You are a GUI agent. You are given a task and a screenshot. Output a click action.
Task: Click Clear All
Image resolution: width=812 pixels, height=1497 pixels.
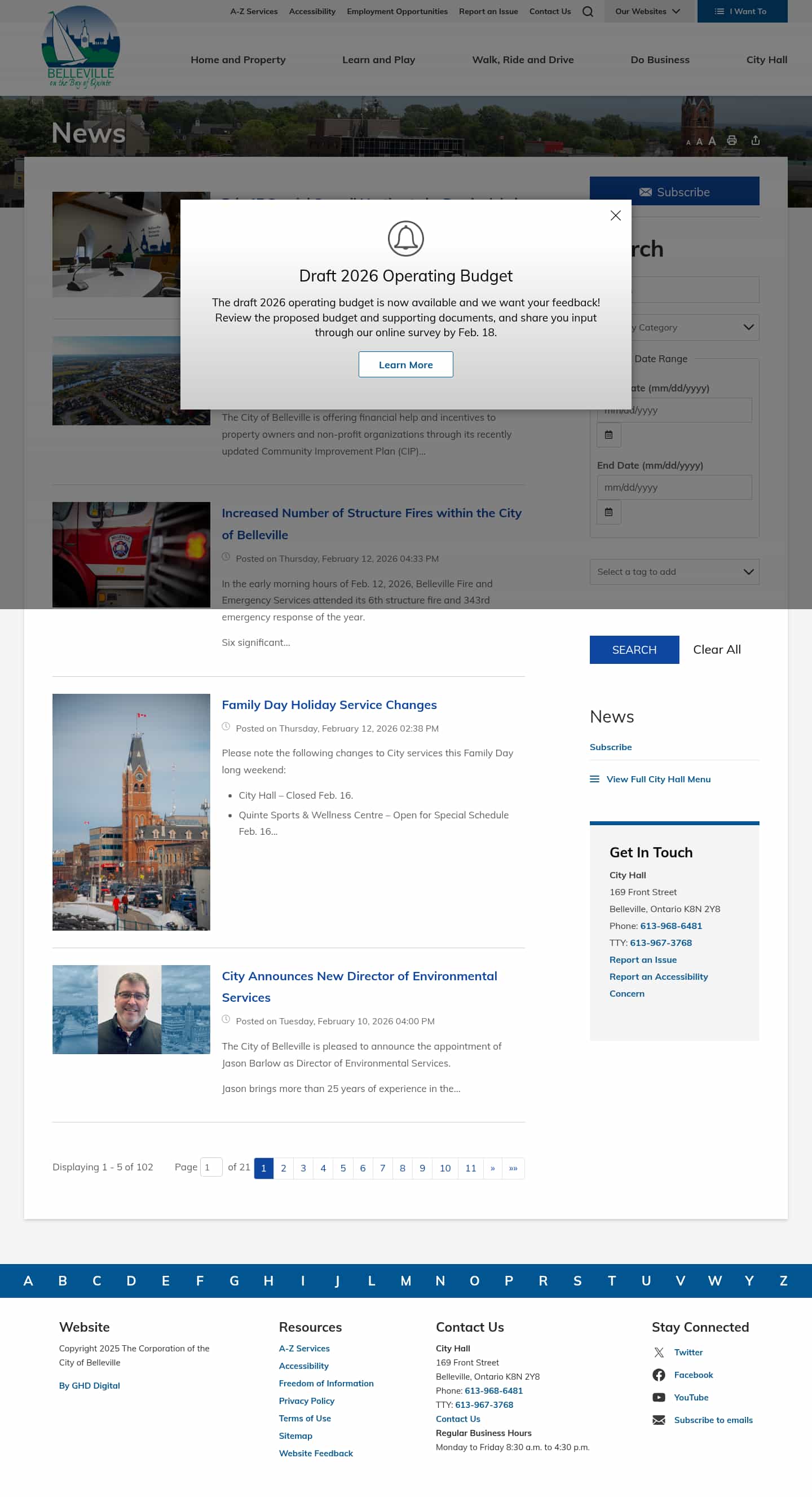tap(717, 650)
